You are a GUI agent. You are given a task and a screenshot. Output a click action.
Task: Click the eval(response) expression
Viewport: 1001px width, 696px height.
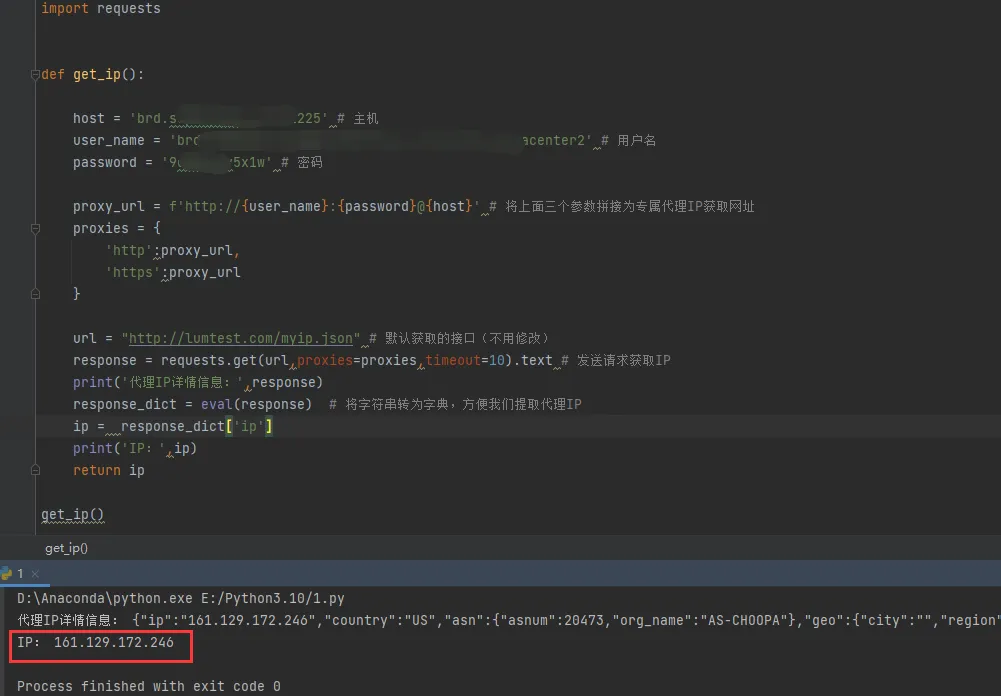click(x=256, y=405)
